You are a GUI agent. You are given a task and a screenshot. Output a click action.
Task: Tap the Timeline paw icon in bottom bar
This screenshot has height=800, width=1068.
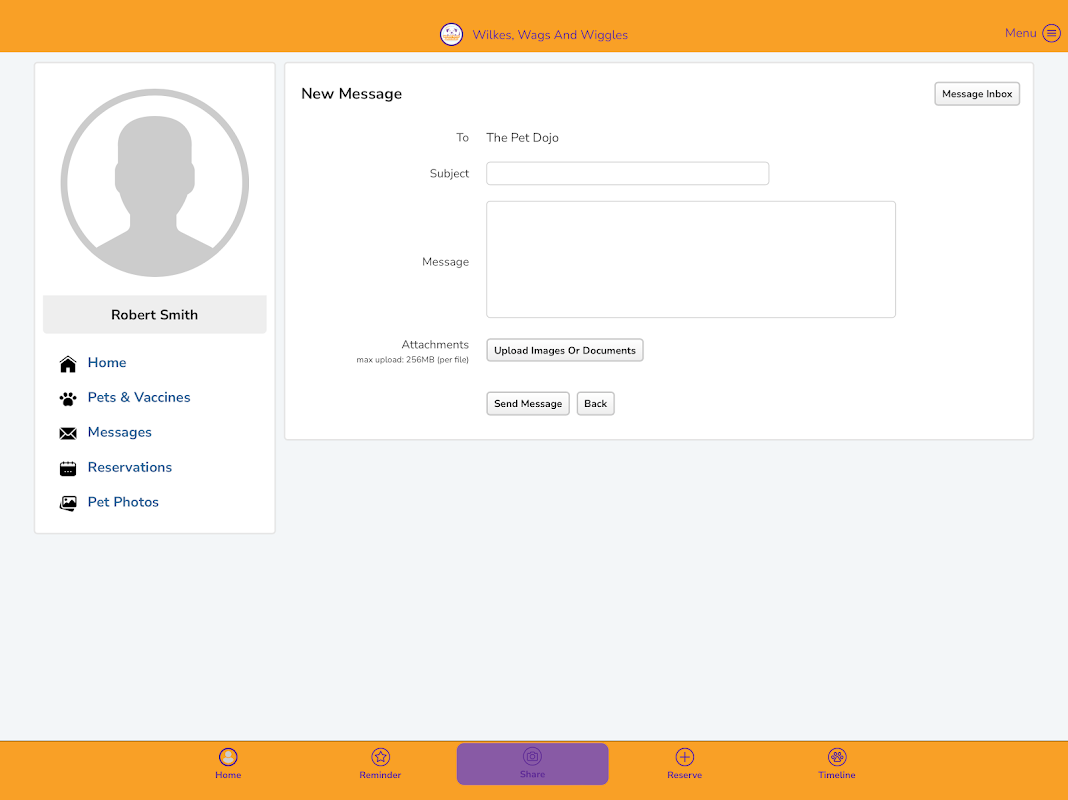tap(836, 757)
